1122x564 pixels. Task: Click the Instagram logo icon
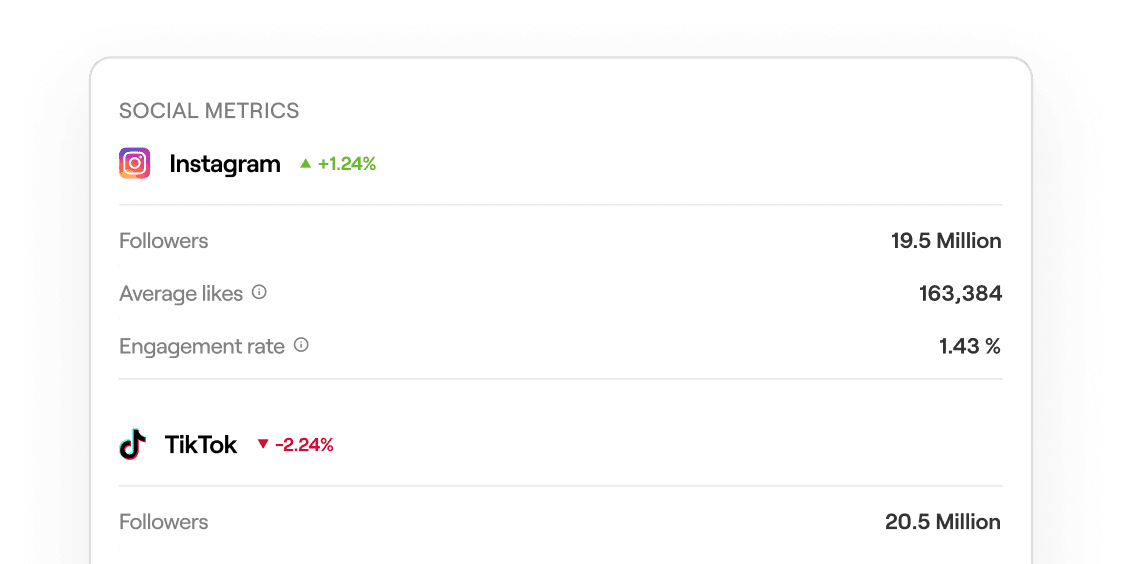pyautogui.click(x=135, y=163)
